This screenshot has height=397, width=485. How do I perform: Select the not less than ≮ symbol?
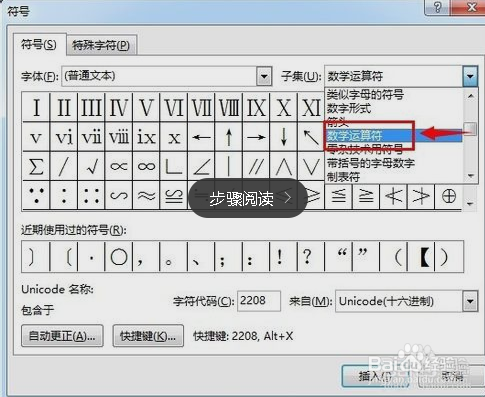tap(394, 196)
